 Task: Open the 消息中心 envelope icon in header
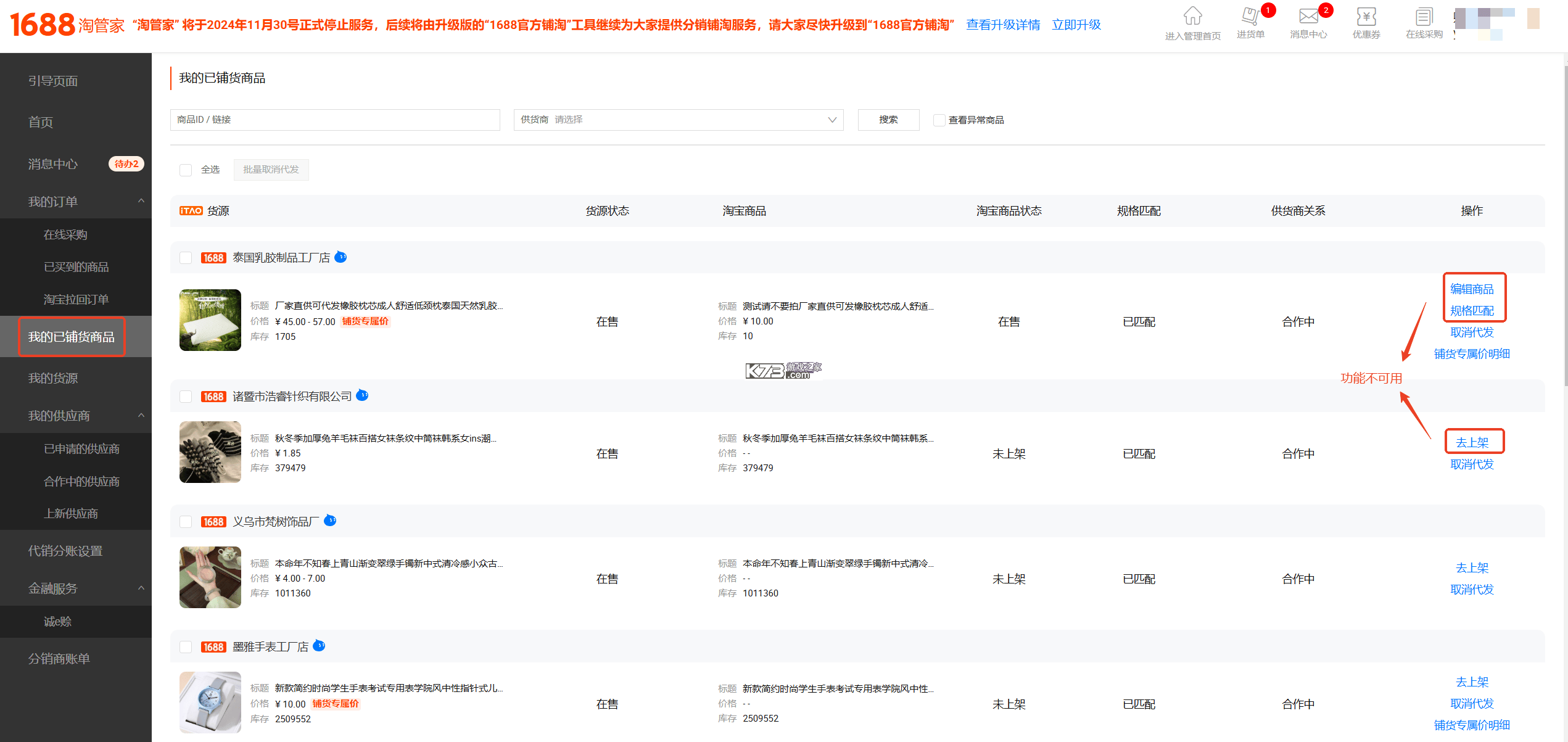click(x=1308, y=15)
